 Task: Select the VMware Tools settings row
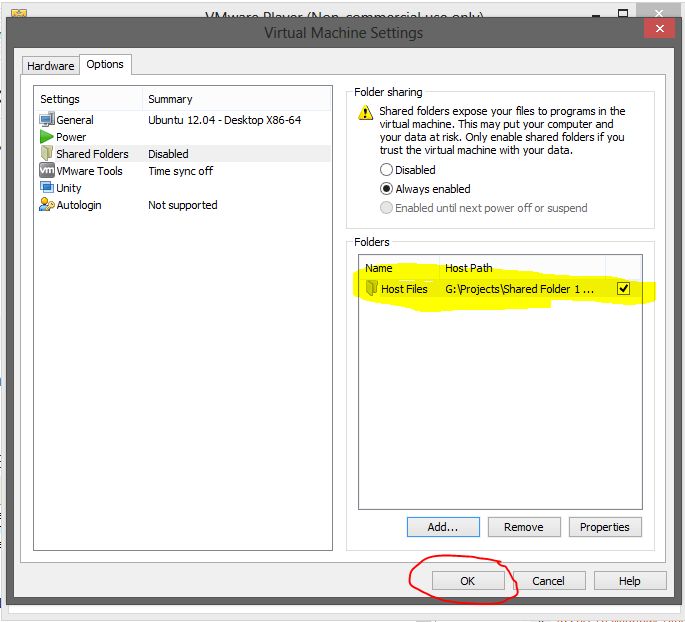coord(184,171)
